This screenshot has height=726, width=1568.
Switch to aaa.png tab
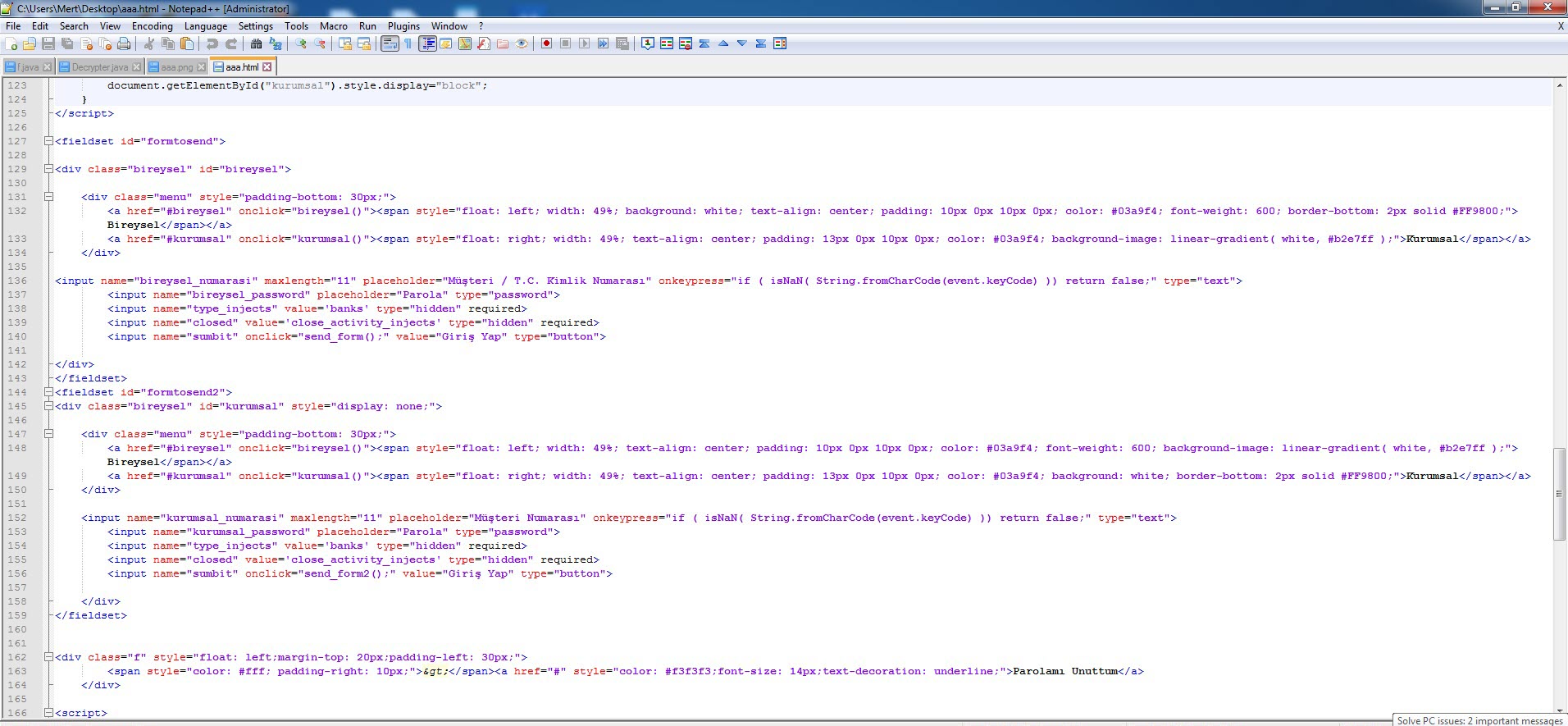click(x=176, y=67)
